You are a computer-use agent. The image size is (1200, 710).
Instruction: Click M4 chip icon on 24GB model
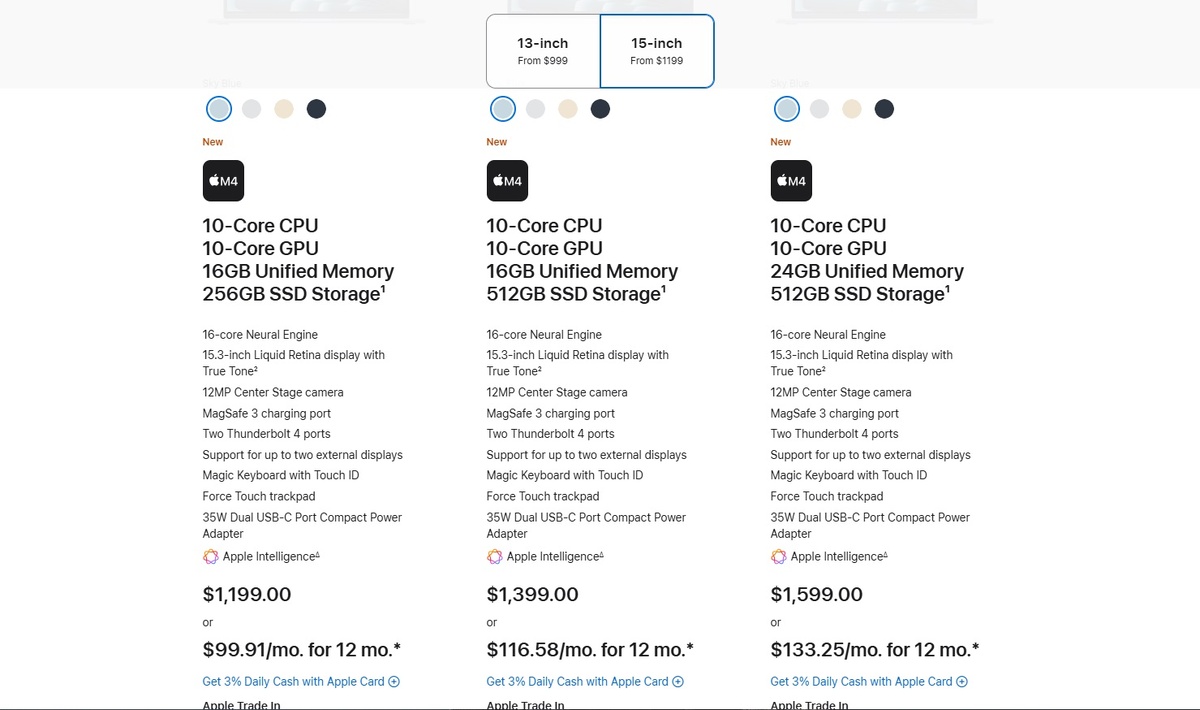click(791, 181)
